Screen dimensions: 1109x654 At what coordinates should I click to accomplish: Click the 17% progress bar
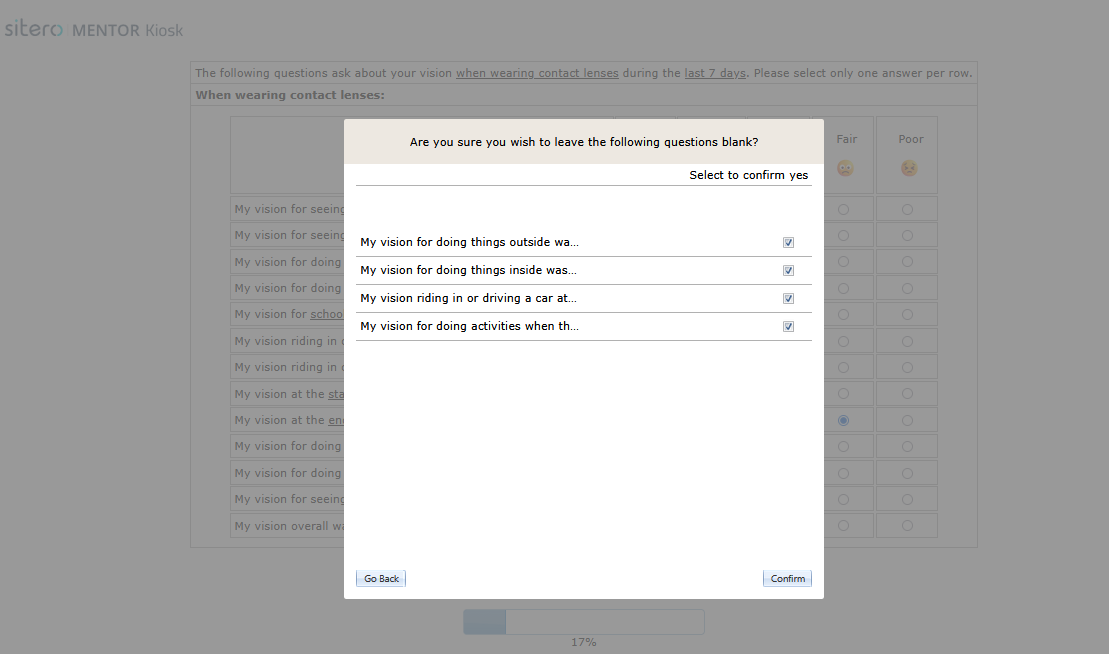click(x=584, y=622)
